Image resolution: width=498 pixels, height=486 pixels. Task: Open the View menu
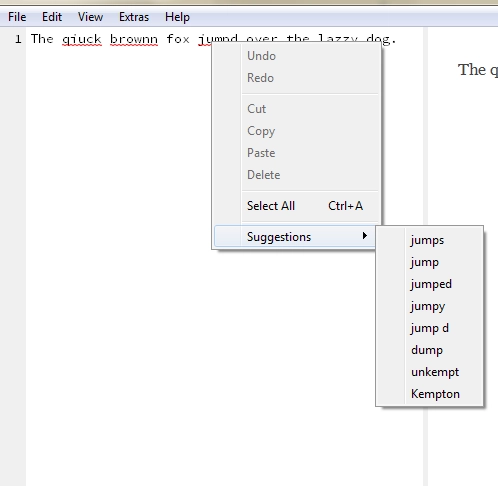[90, 17]
